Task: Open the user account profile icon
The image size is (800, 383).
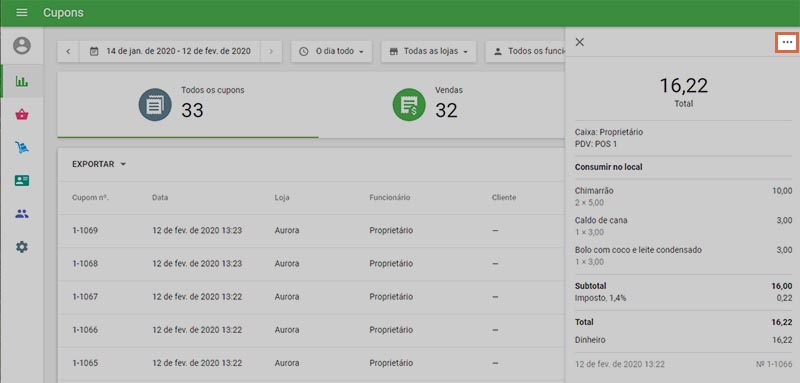Action: [21, 46]
